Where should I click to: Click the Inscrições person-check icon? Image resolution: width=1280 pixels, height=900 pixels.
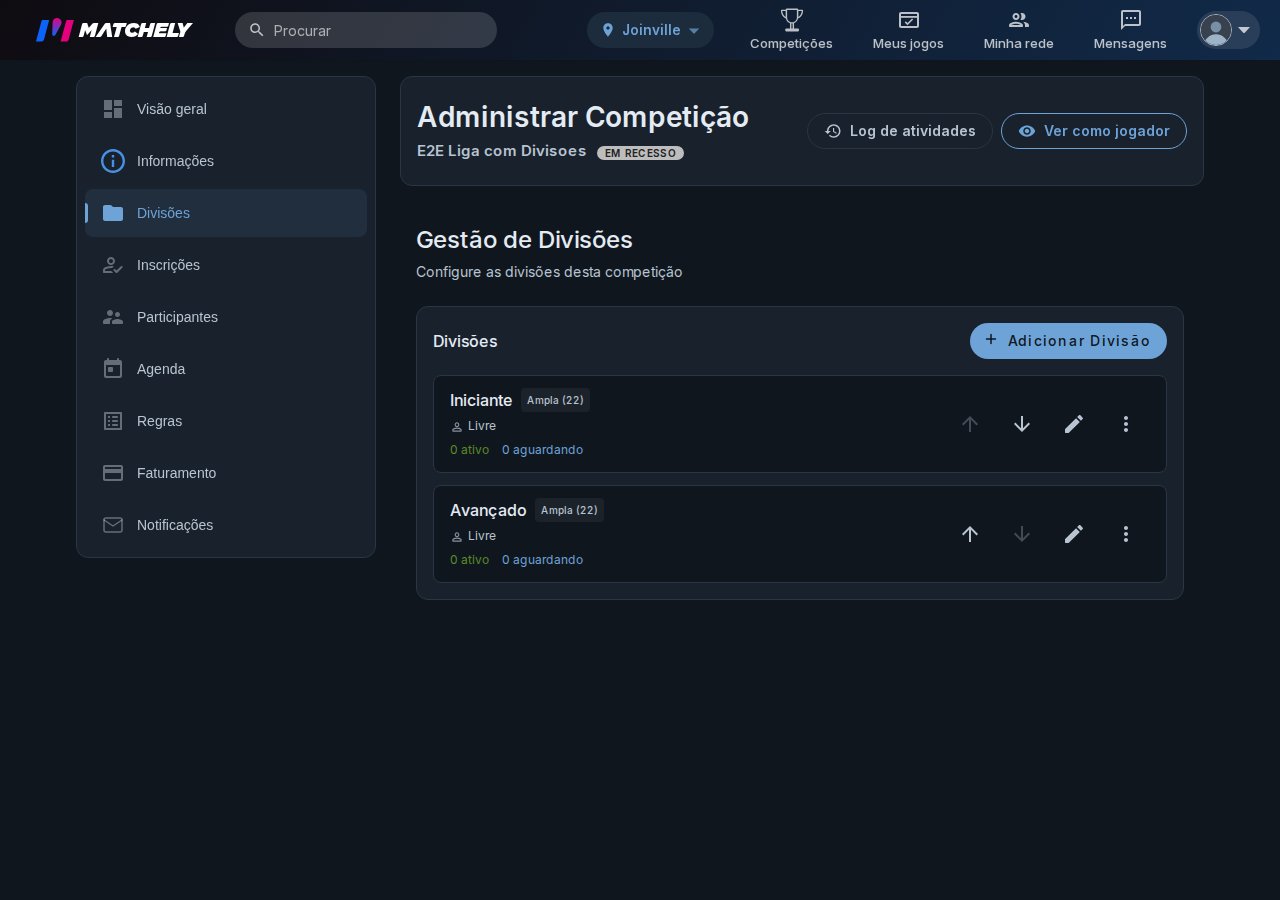(113, 265)
